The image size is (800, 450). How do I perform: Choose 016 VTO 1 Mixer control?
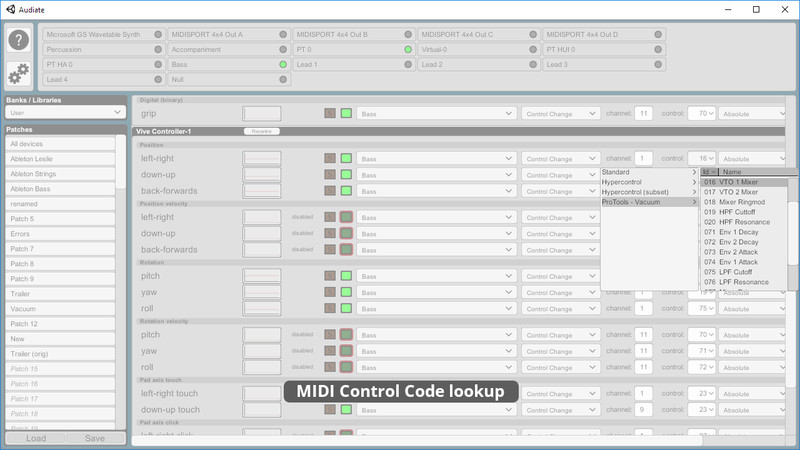[744, 182]
